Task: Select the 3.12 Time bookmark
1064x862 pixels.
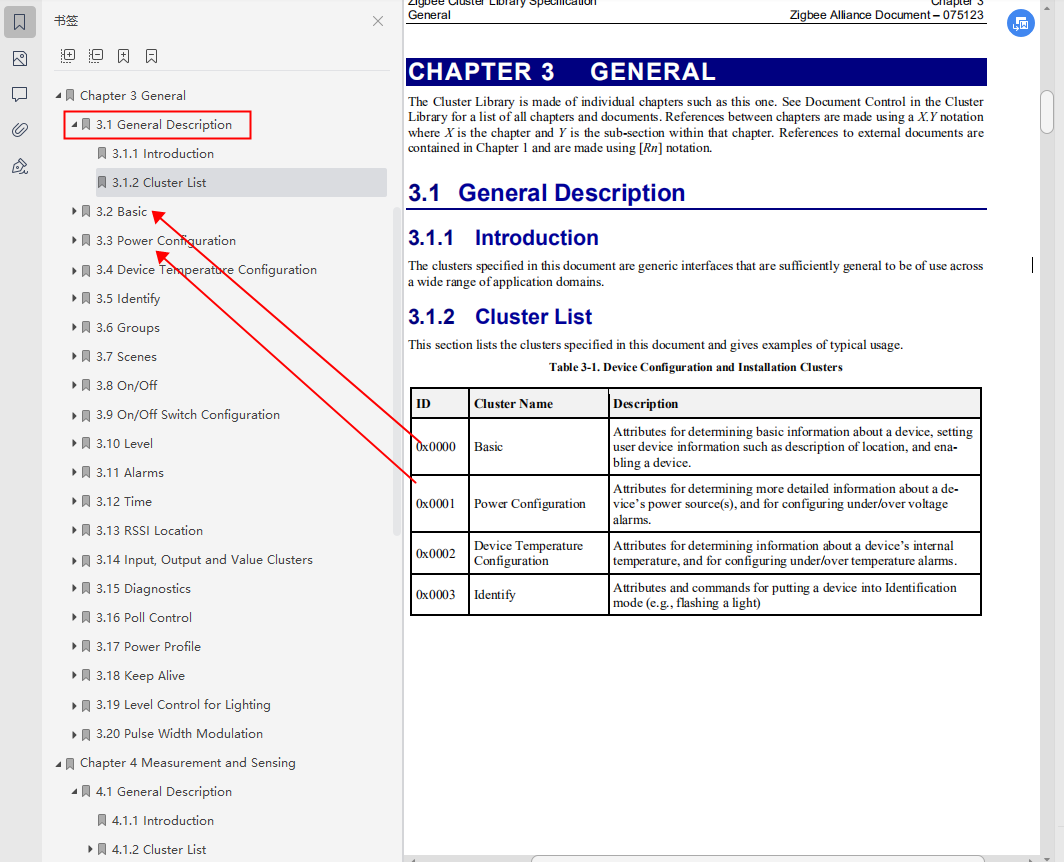Action: tap(125, 501)
